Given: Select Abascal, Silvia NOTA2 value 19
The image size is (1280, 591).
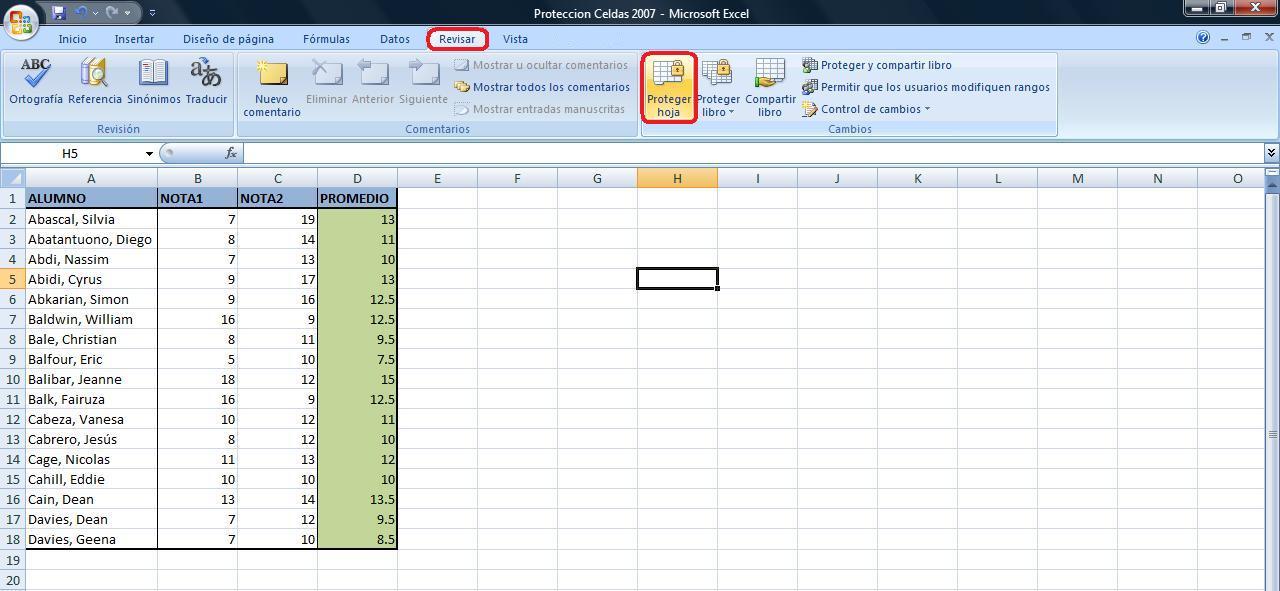Looking at the screenshot, I should coord(277,219).
